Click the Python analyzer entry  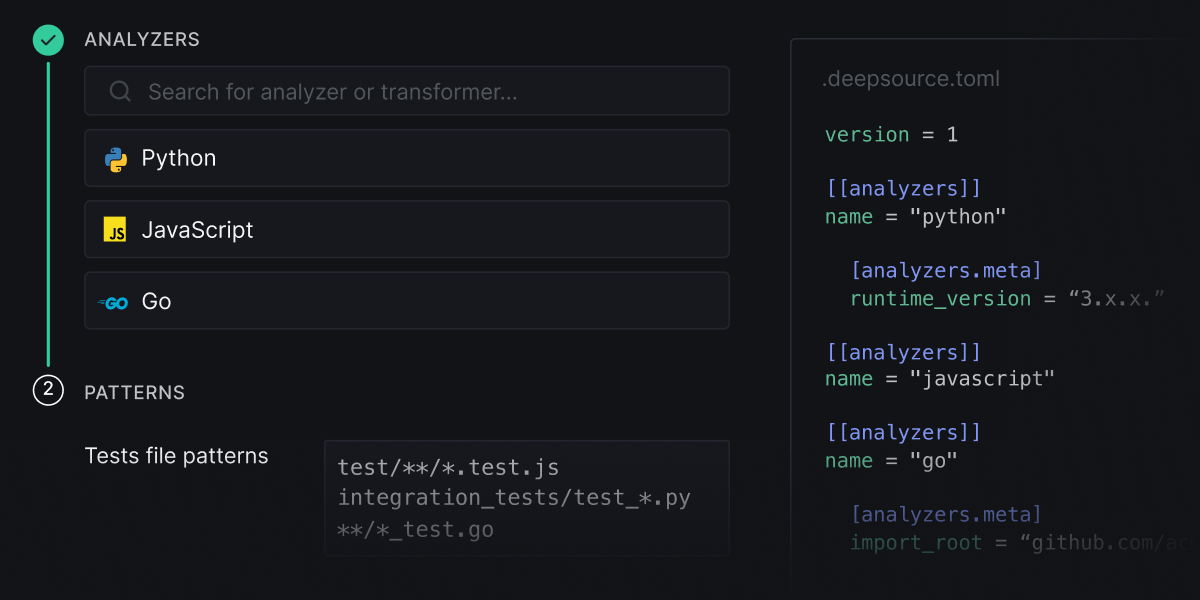pyautogui.click(x=406, y=157)
